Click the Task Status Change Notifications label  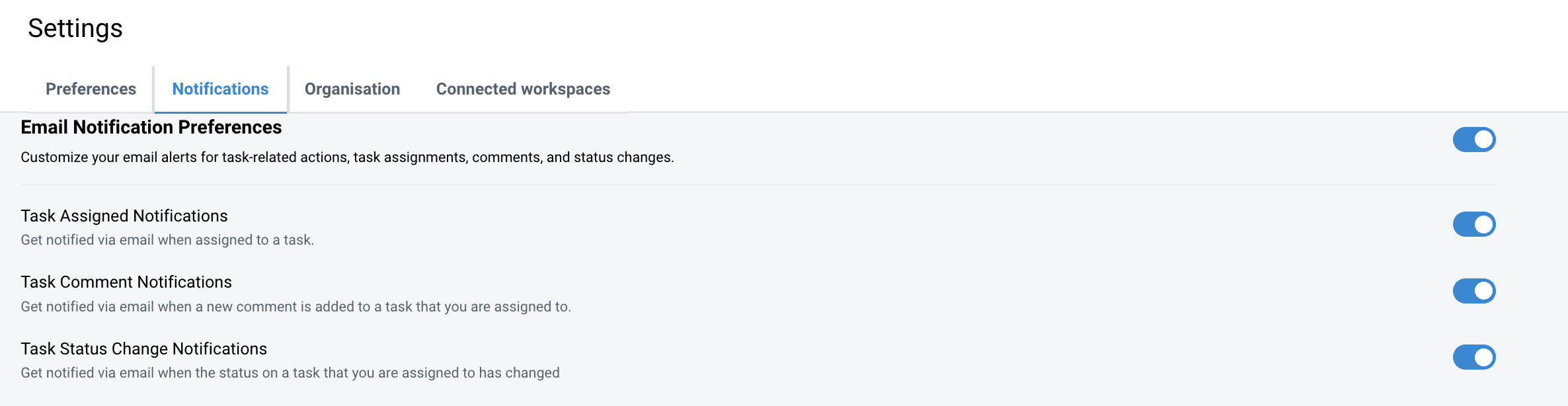144,349
